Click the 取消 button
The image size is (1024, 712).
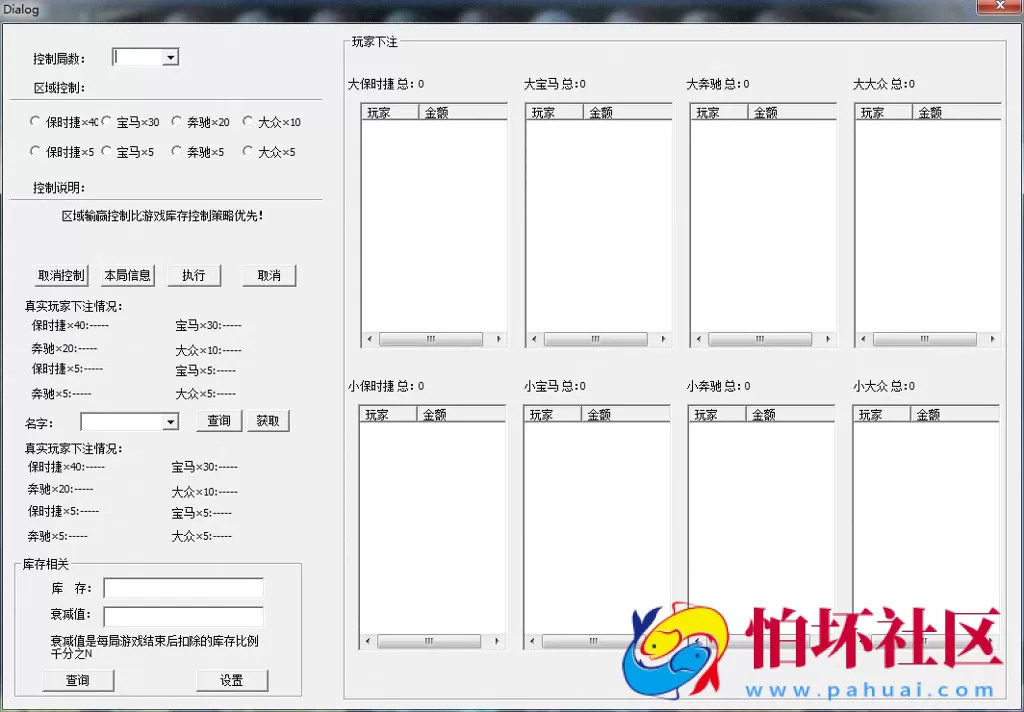click(x=267, y=275)
